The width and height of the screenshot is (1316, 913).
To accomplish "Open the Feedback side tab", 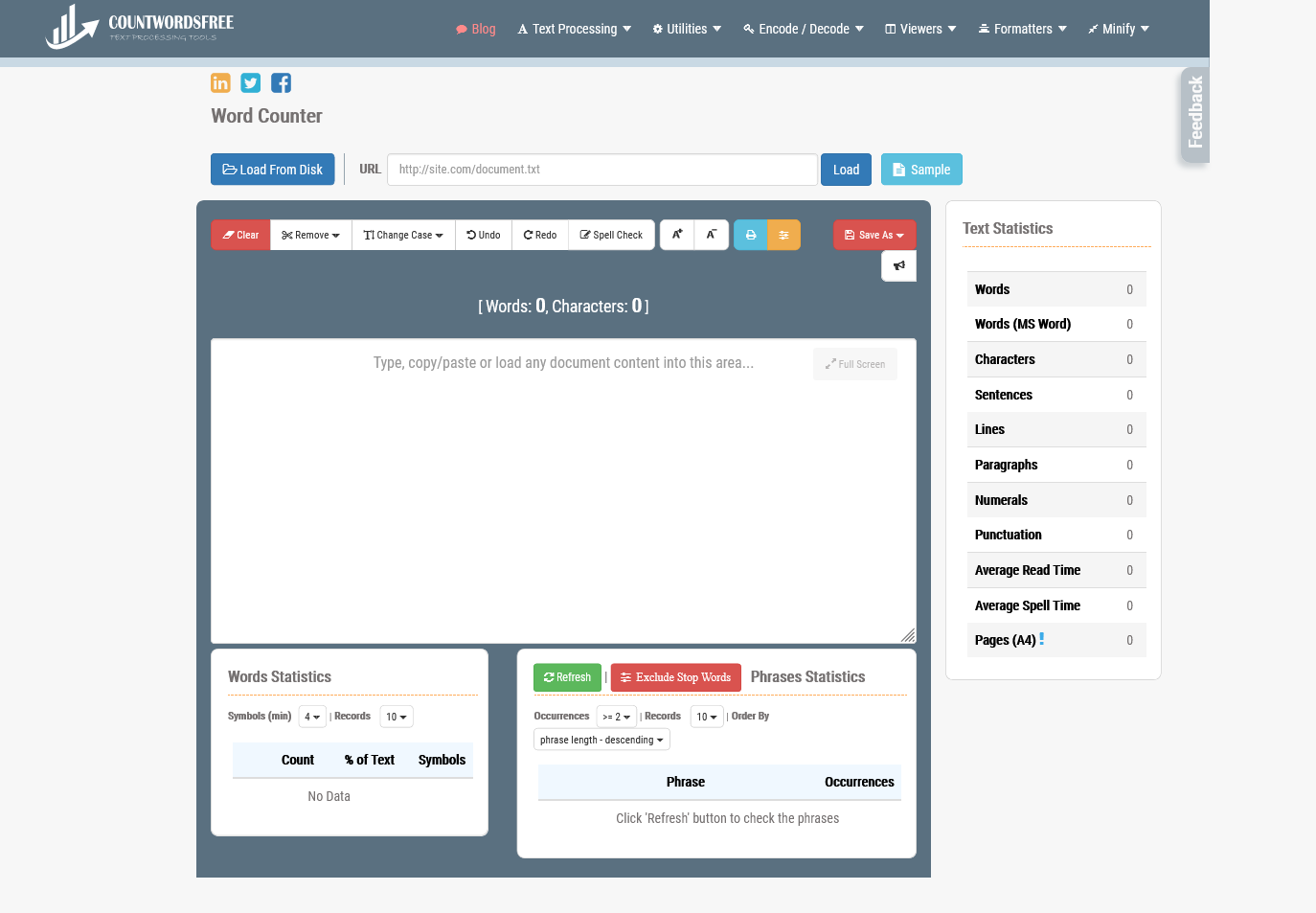I will click(1194, 113).
